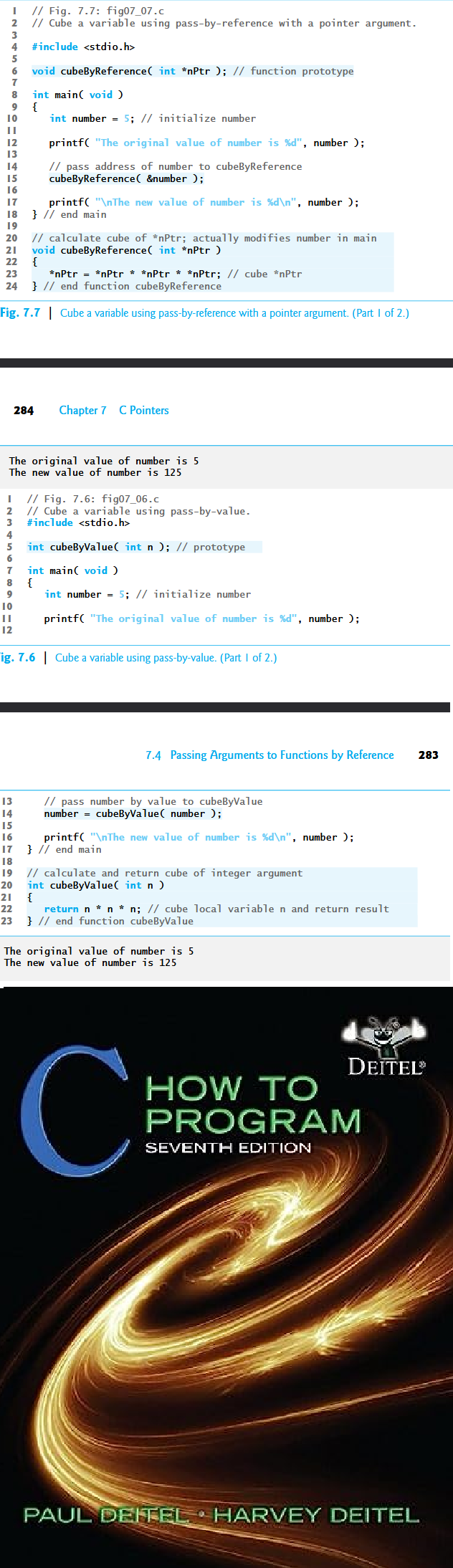
Task: Click the comment '// Fig. 7.6: fig07_06.c'
Action: (x=93, y=499)
